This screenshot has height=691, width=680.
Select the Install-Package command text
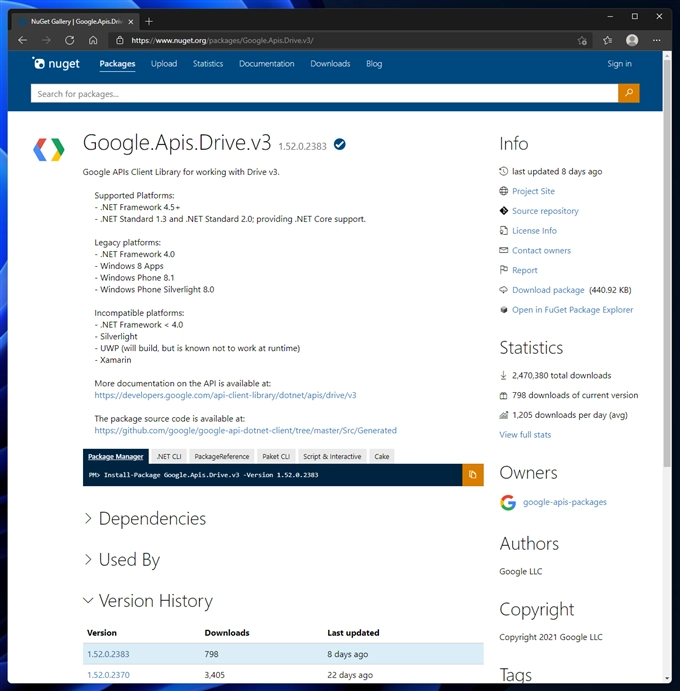[x=211, y=475]
